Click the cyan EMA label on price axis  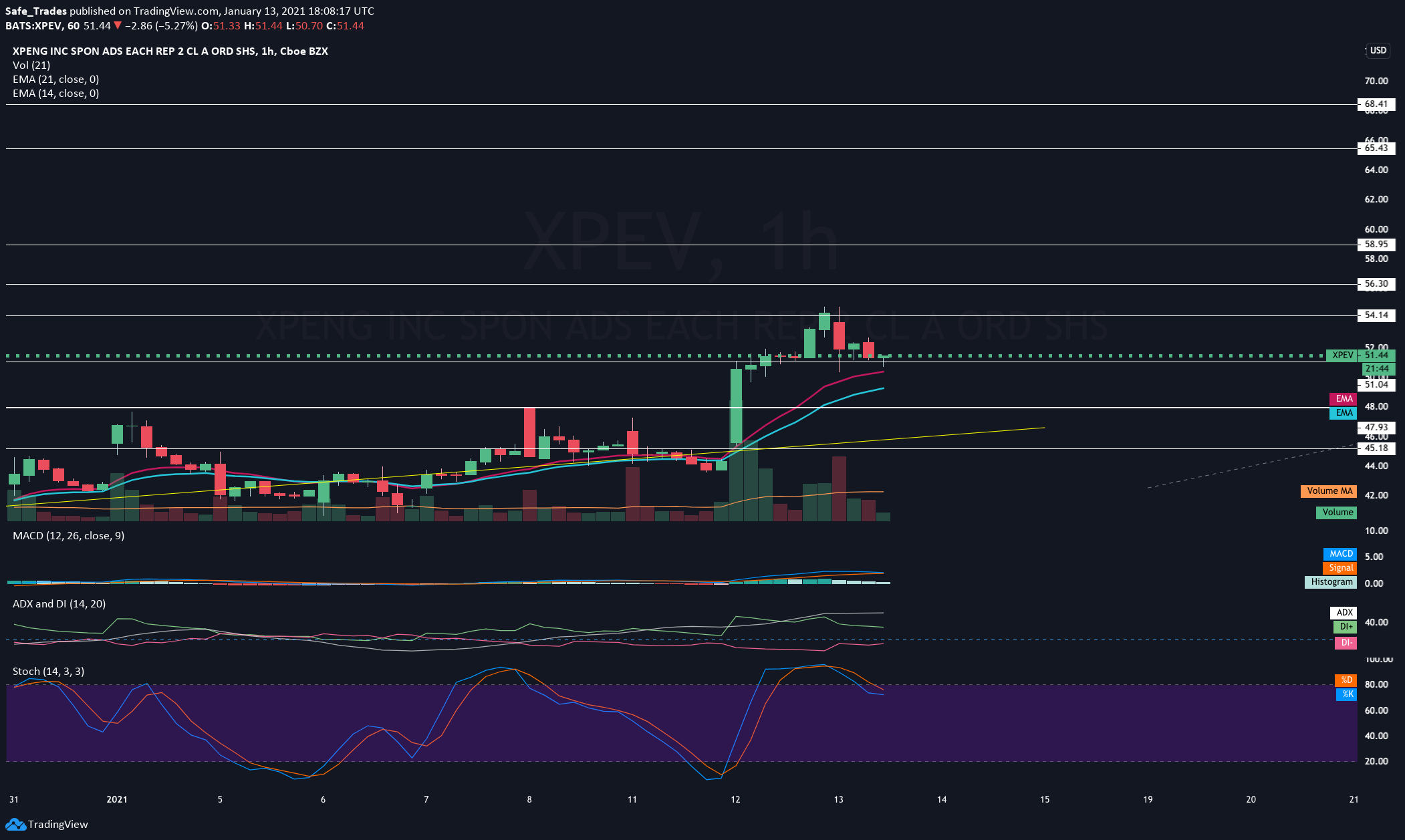(x=1344, y=413)
